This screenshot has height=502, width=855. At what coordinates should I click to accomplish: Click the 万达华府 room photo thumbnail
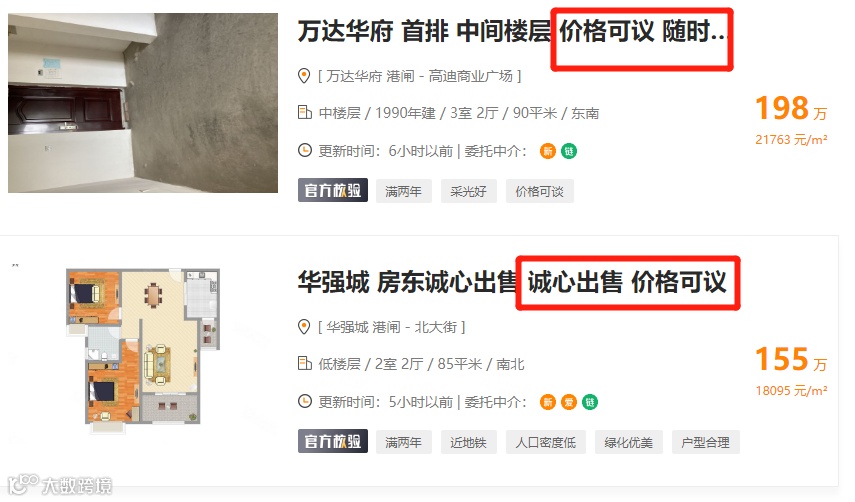[x=143, y=103]
